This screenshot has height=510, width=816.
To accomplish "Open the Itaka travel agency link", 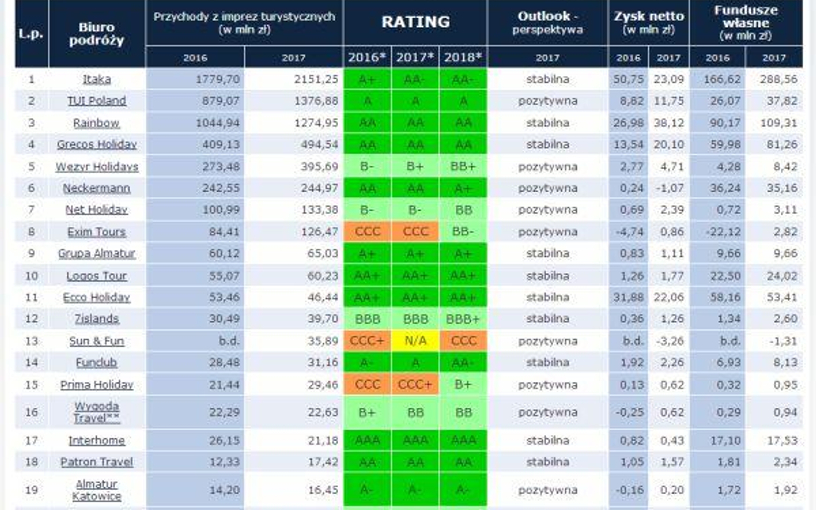I will pos(97,79).
